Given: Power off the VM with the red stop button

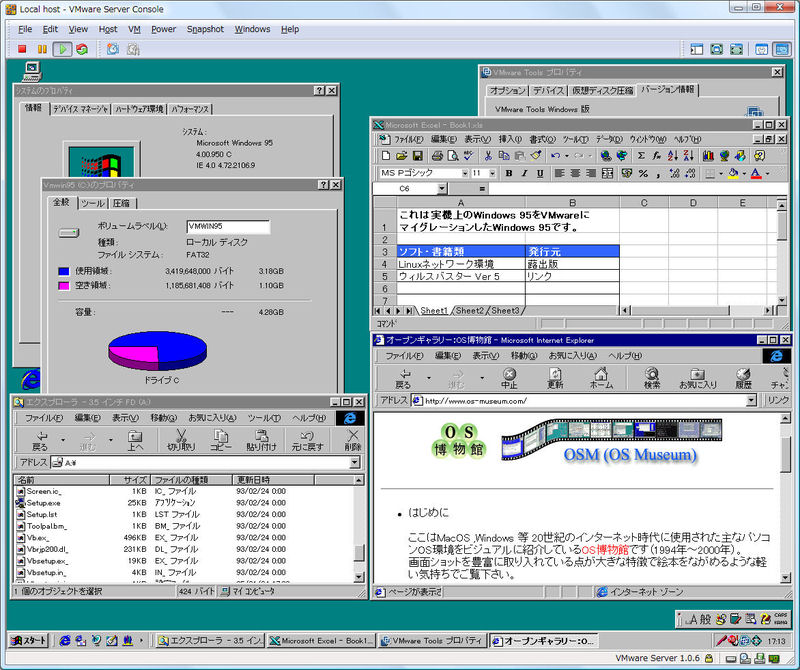Looking at the screenshot, I should (21, 49).
